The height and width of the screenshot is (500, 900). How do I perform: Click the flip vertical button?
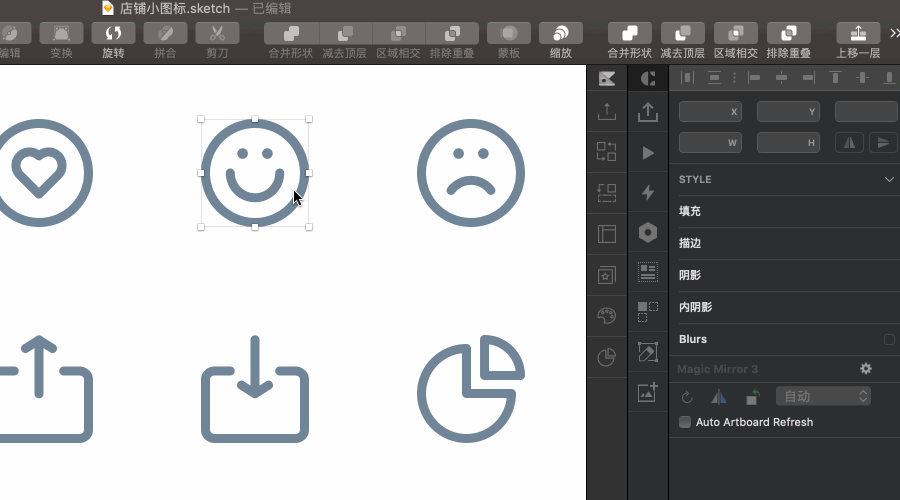pyautogui.click(x=883, y=143)
